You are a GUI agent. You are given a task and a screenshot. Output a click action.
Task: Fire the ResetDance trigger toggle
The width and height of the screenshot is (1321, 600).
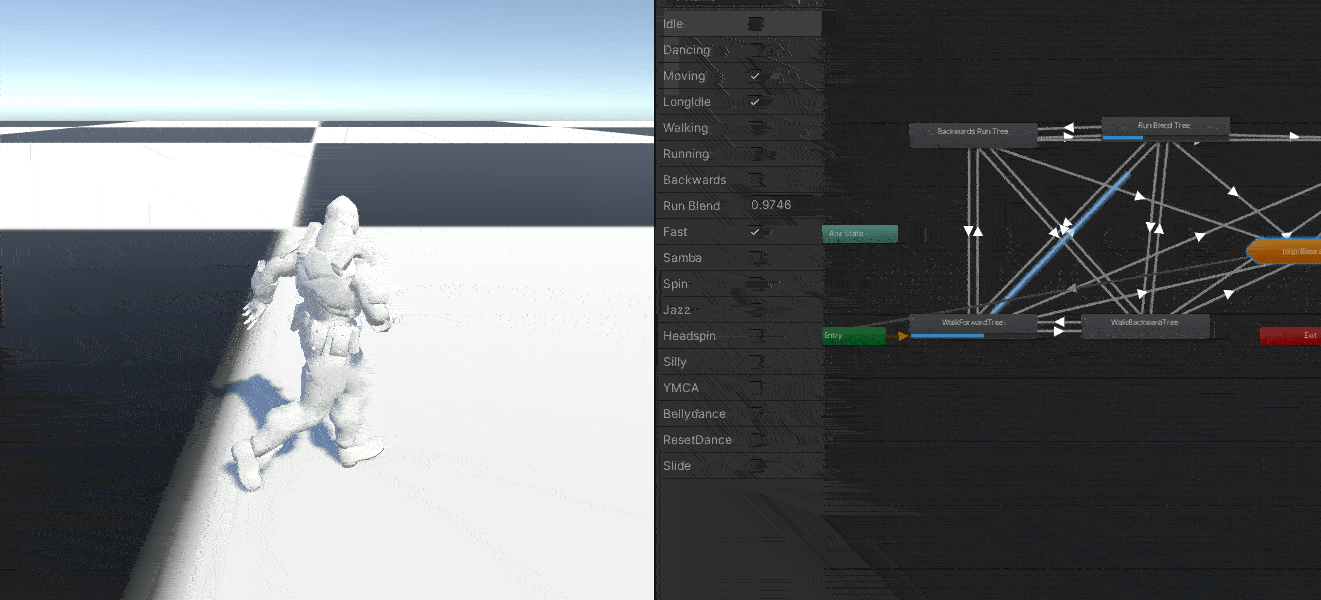(756, 439)
